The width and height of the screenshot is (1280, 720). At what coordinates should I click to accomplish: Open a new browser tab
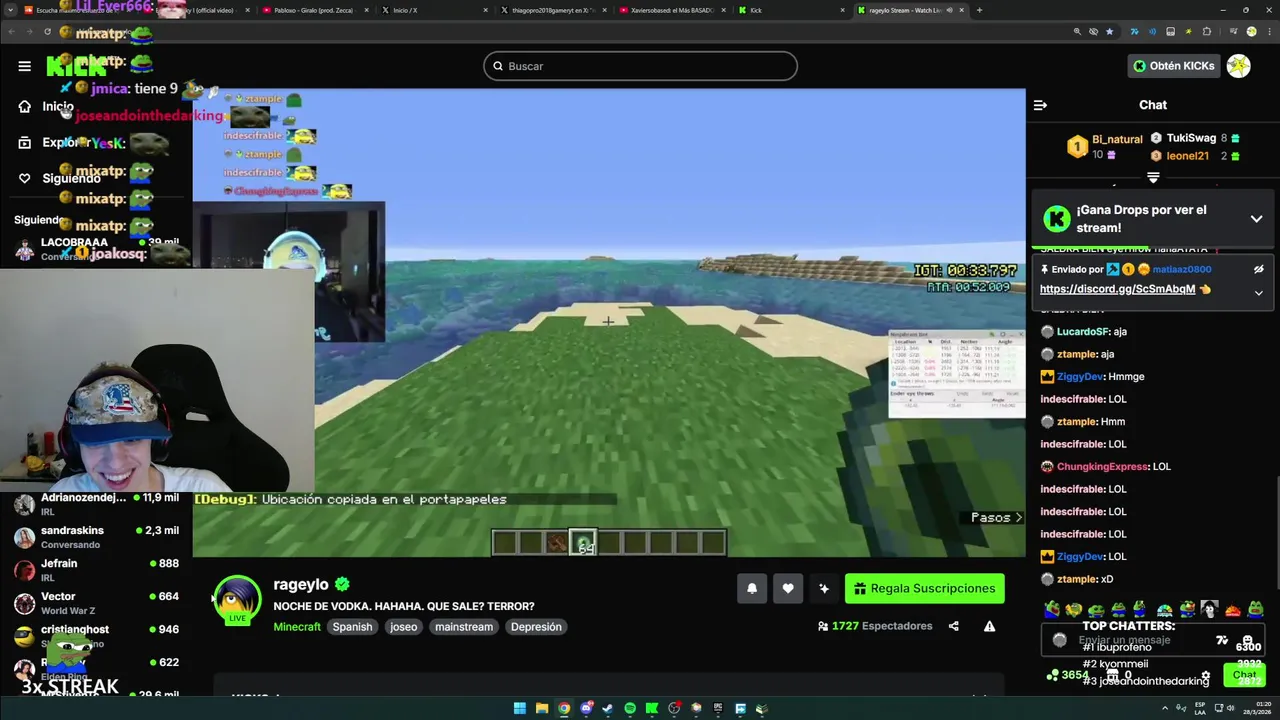[x=979, y=10]
